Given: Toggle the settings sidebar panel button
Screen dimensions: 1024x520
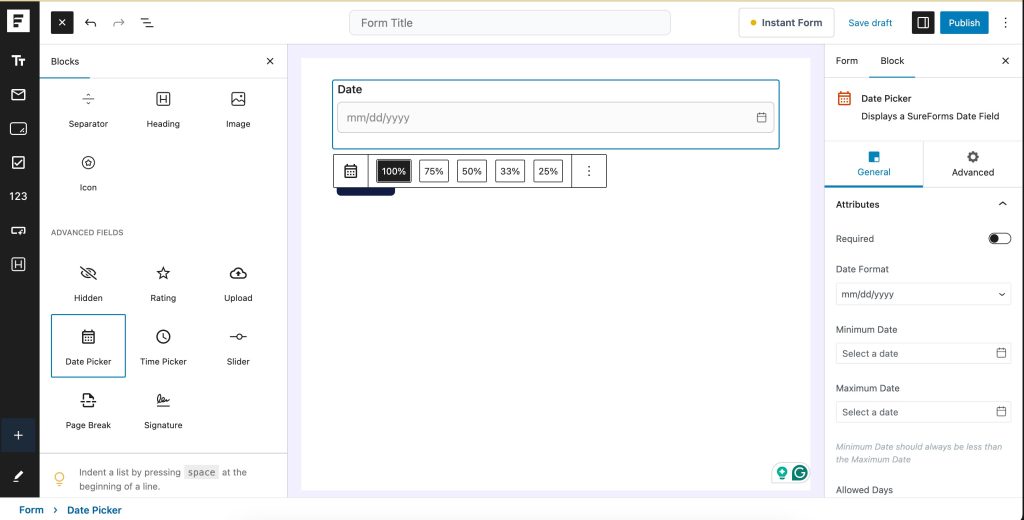Looking at the screenshot, I should [x=922, y=22].
